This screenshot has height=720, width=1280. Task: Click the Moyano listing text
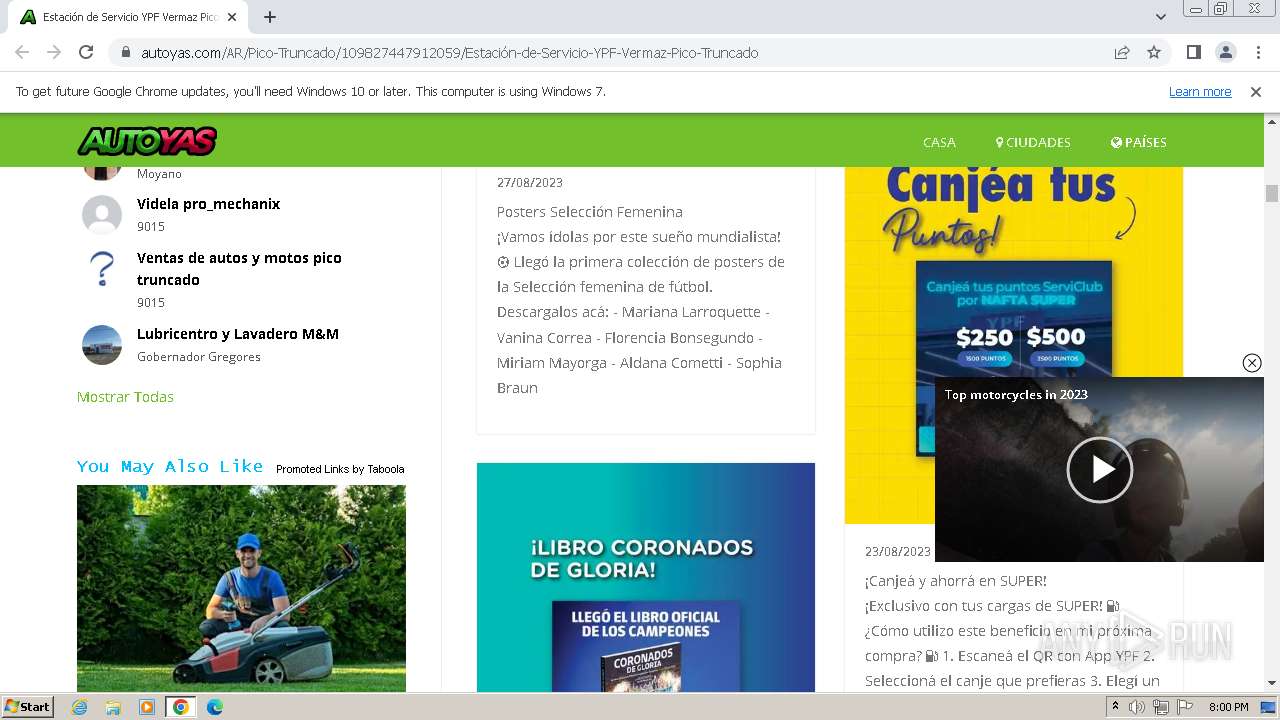(159, 174)
